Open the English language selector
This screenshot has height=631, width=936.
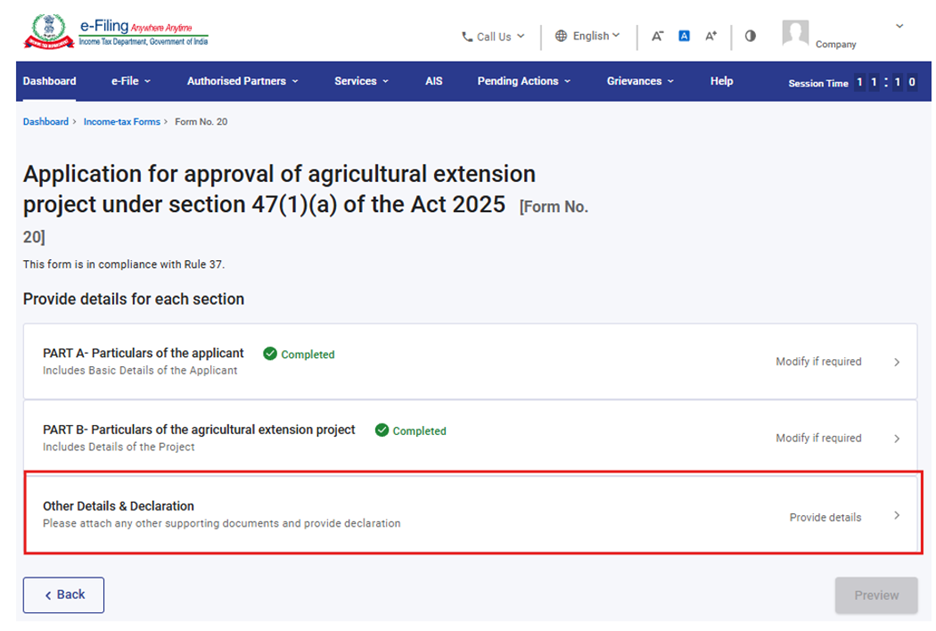588,36
